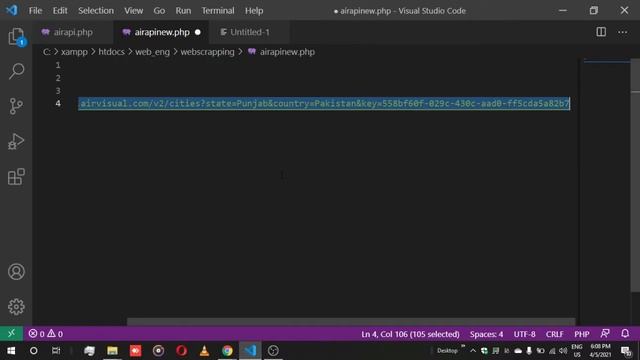The image size is (640, 360).
Task: Open Opera browser from taskbar
Action: point(182,351)
